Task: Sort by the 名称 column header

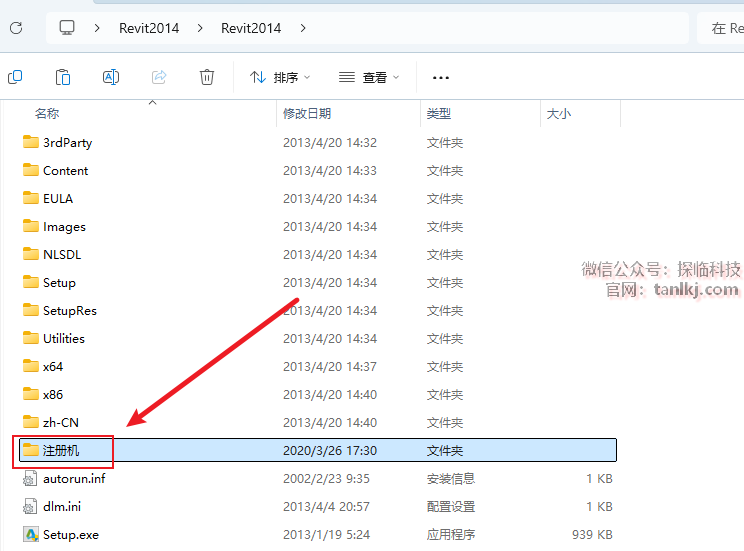Action: [x=48, y=114]
